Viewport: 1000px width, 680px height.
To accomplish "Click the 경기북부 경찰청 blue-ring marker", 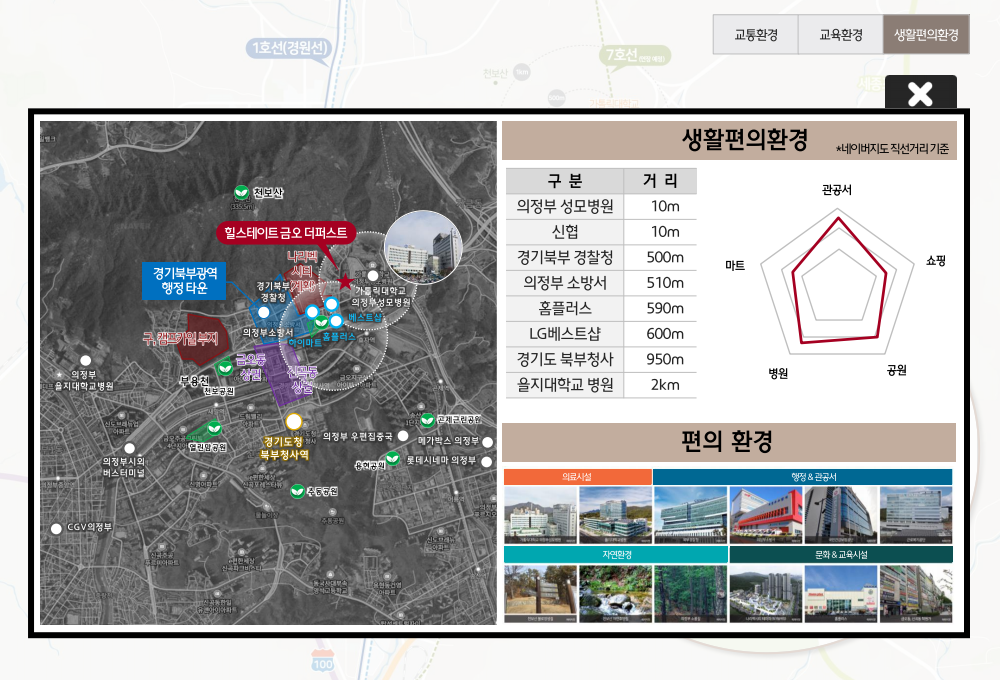I will [263, 313].
